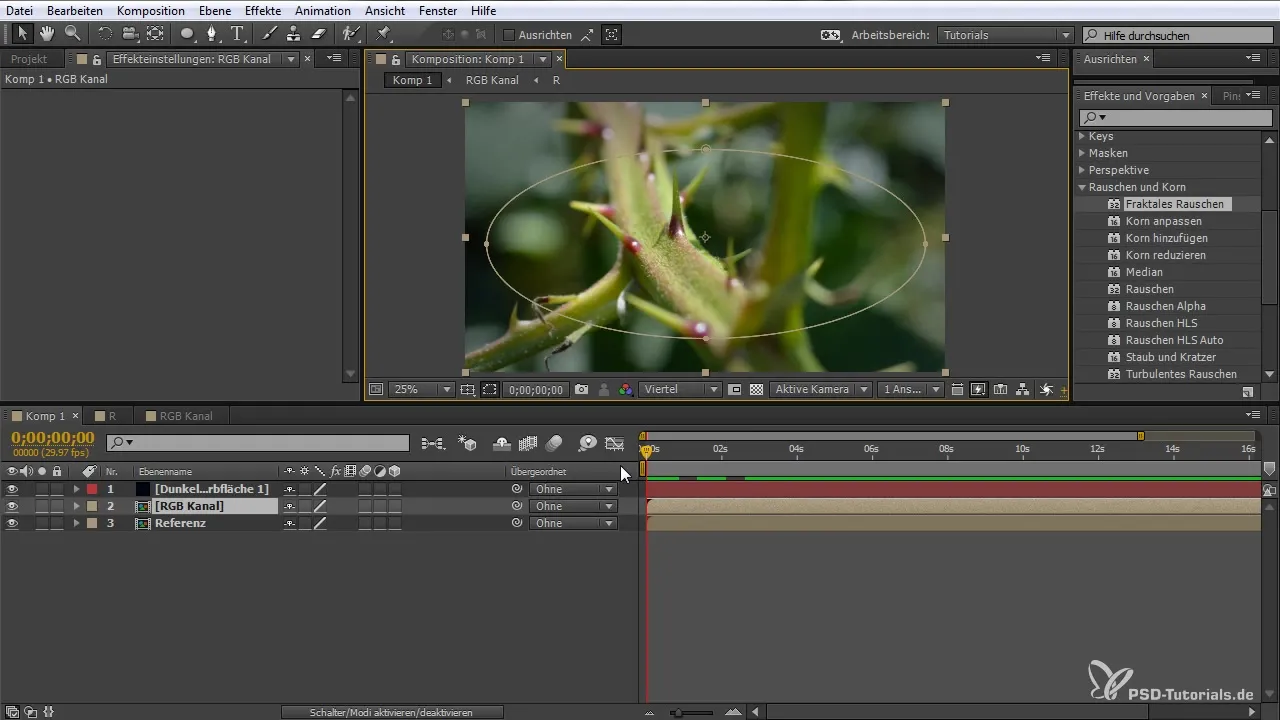Toggle fast previews icon in viewer
Viewport: 1280px width, 720px height.
[x=978, y=389]
